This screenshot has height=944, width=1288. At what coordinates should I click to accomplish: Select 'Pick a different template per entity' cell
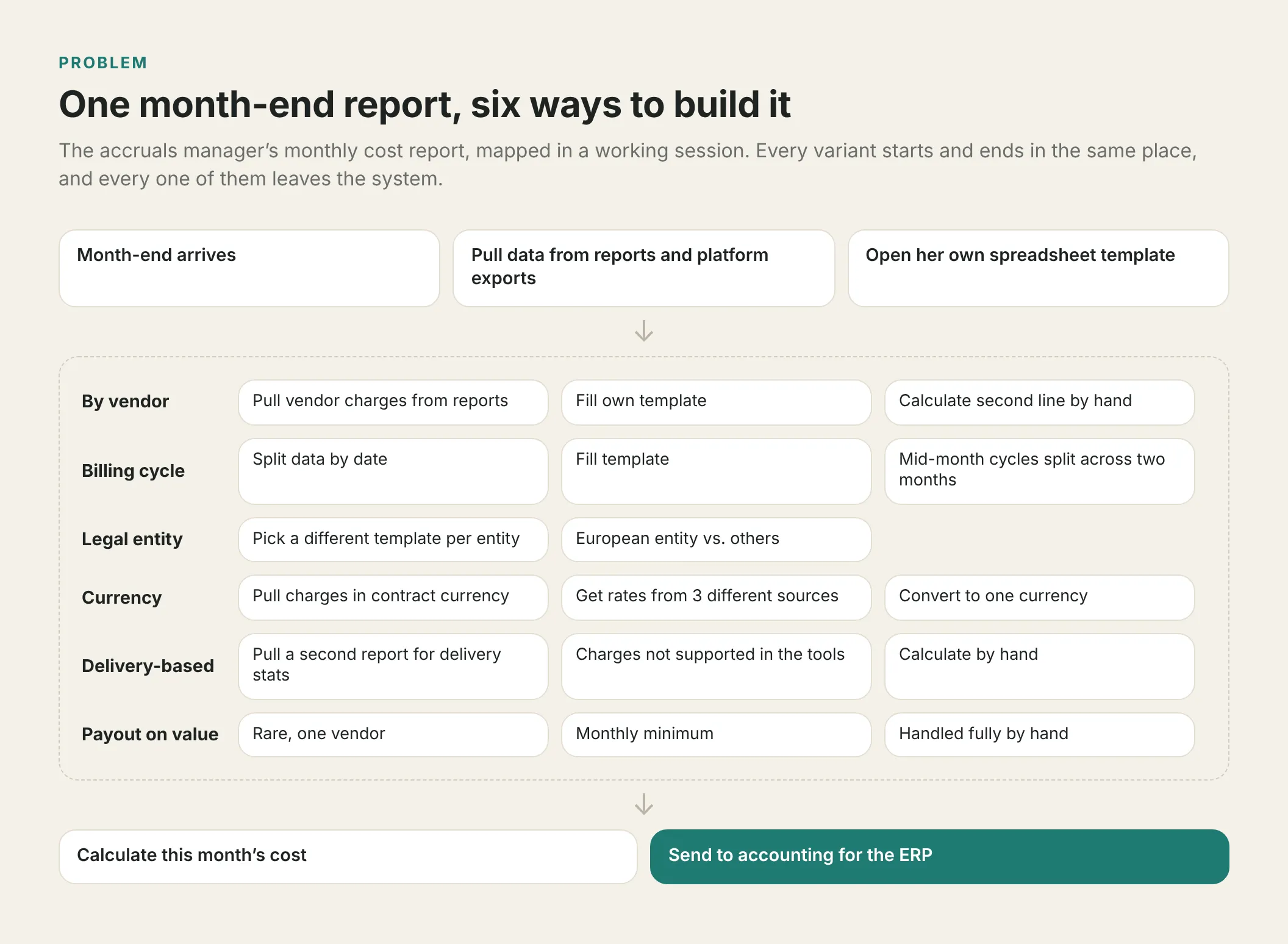pos(393,540)
